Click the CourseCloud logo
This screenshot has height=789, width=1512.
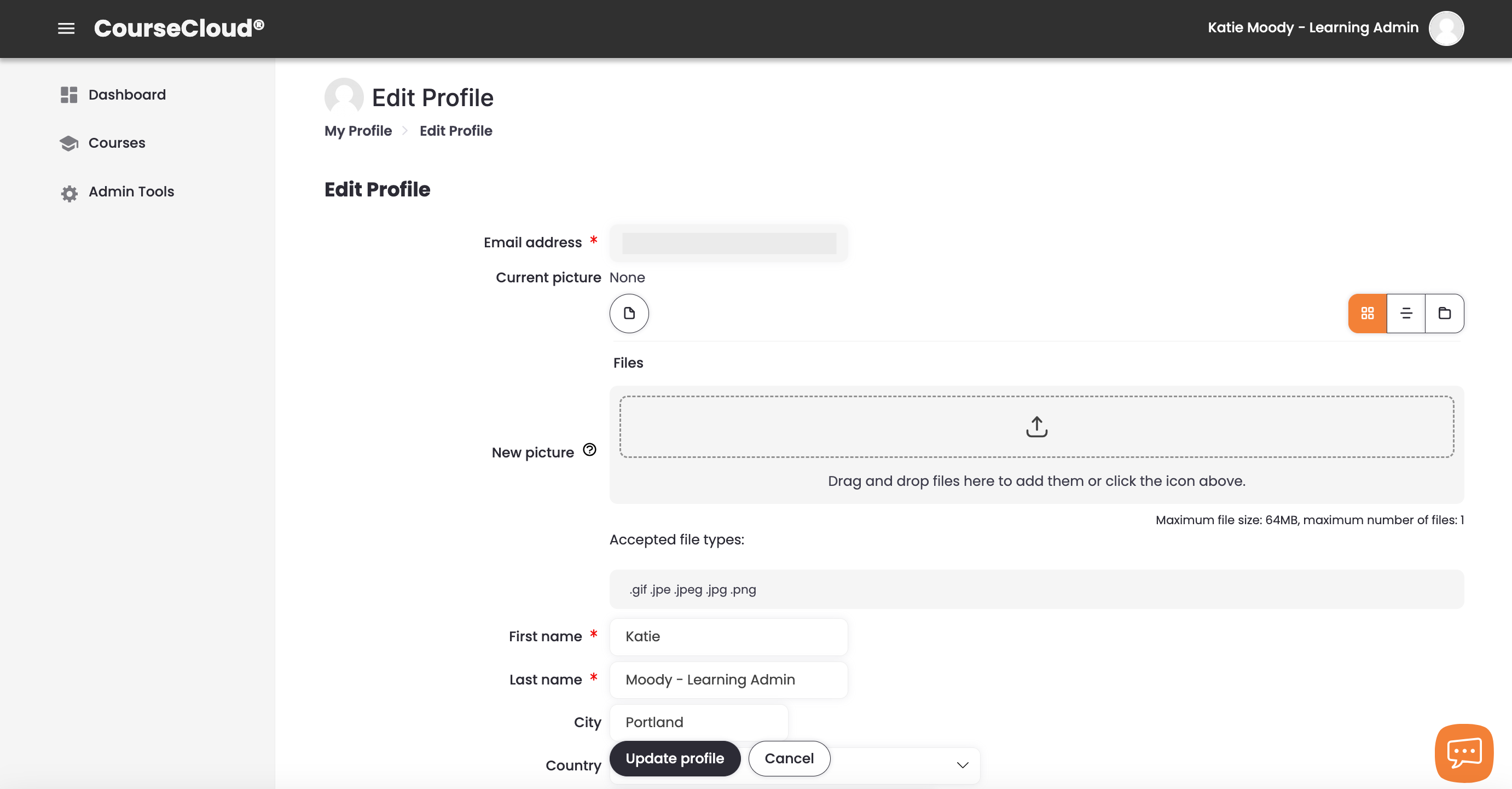(179, 28)
